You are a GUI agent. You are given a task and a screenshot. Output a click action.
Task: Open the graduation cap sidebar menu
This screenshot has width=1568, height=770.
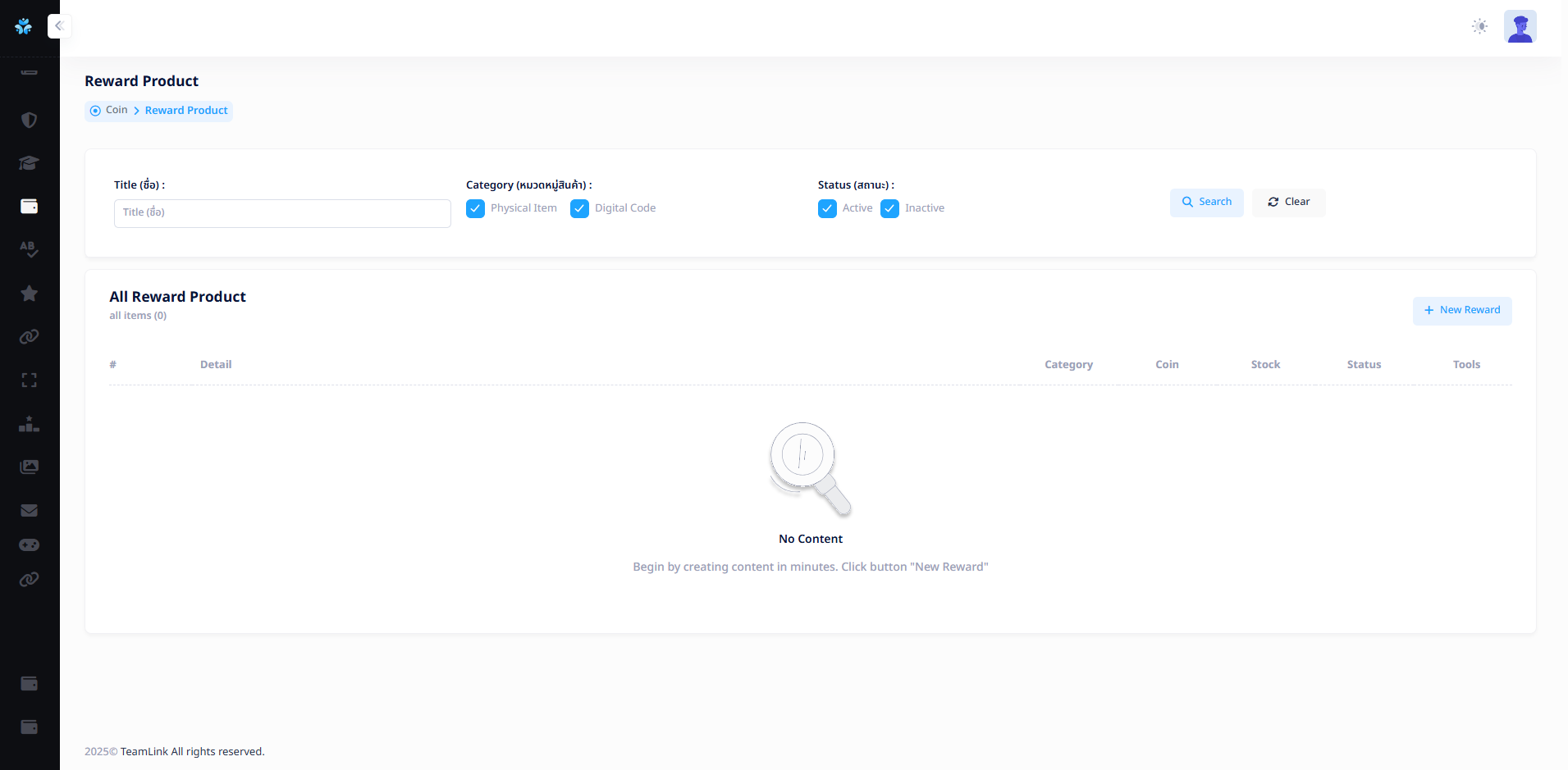29,163
